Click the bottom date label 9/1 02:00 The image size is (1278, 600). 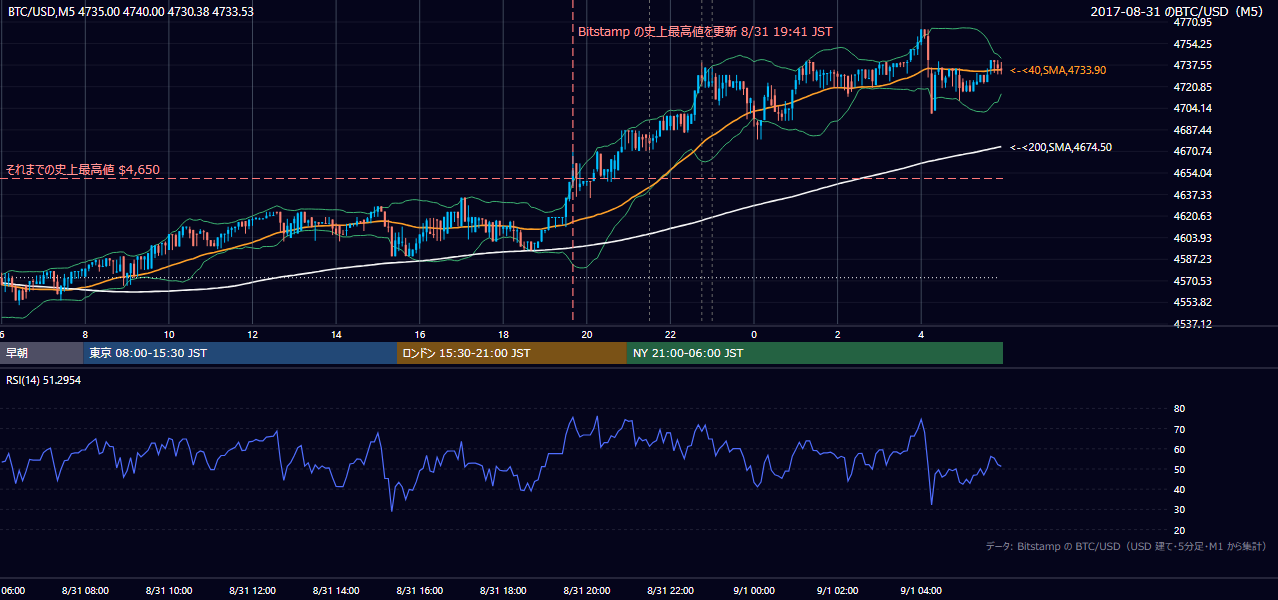(838, 591)
